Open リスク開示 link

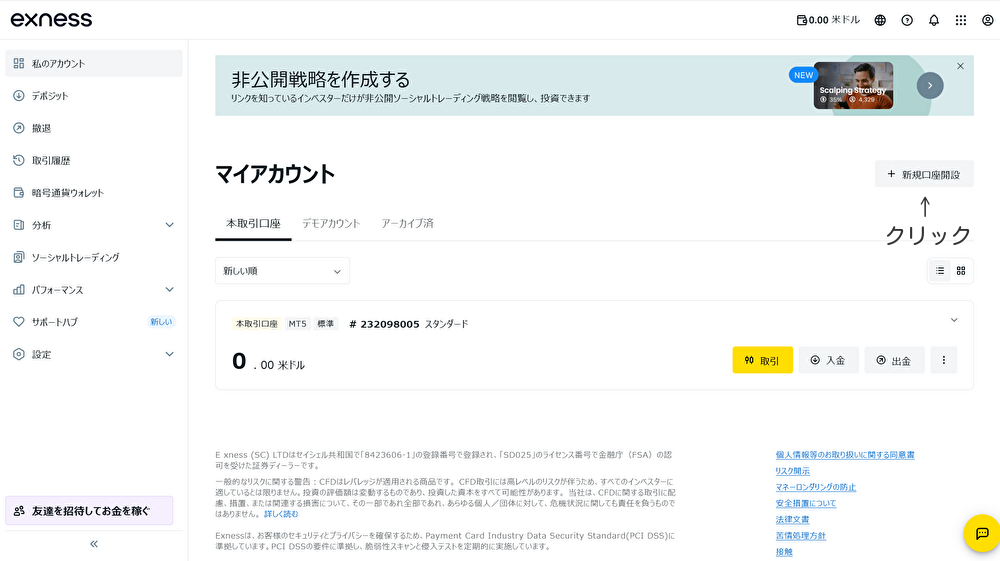pyautogui.click(x=793, y=471)
